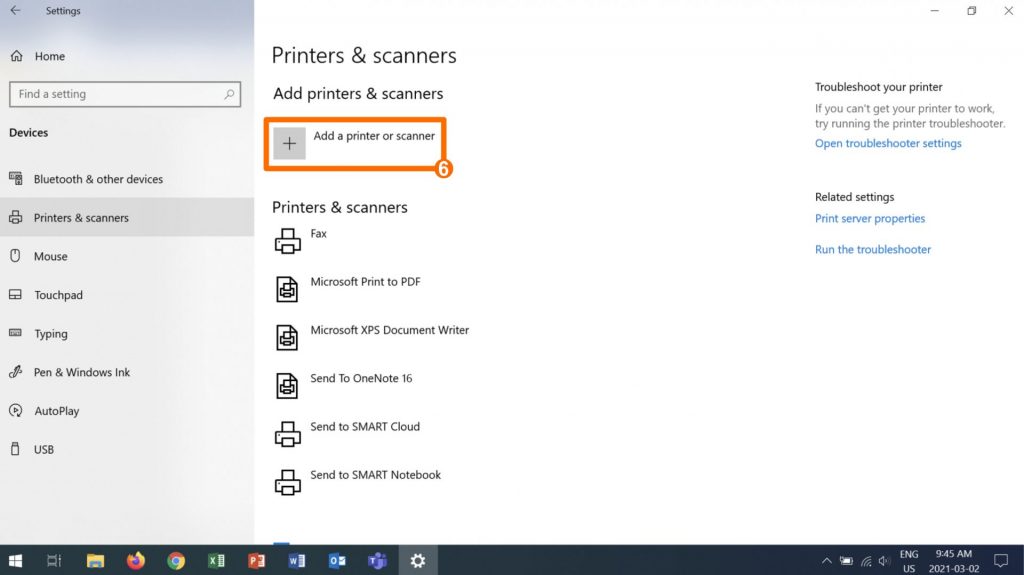1024x575 pixels.
Task: Go to Home in Settings sidebar
Action: pyautogui.click(x=49, y=56)
